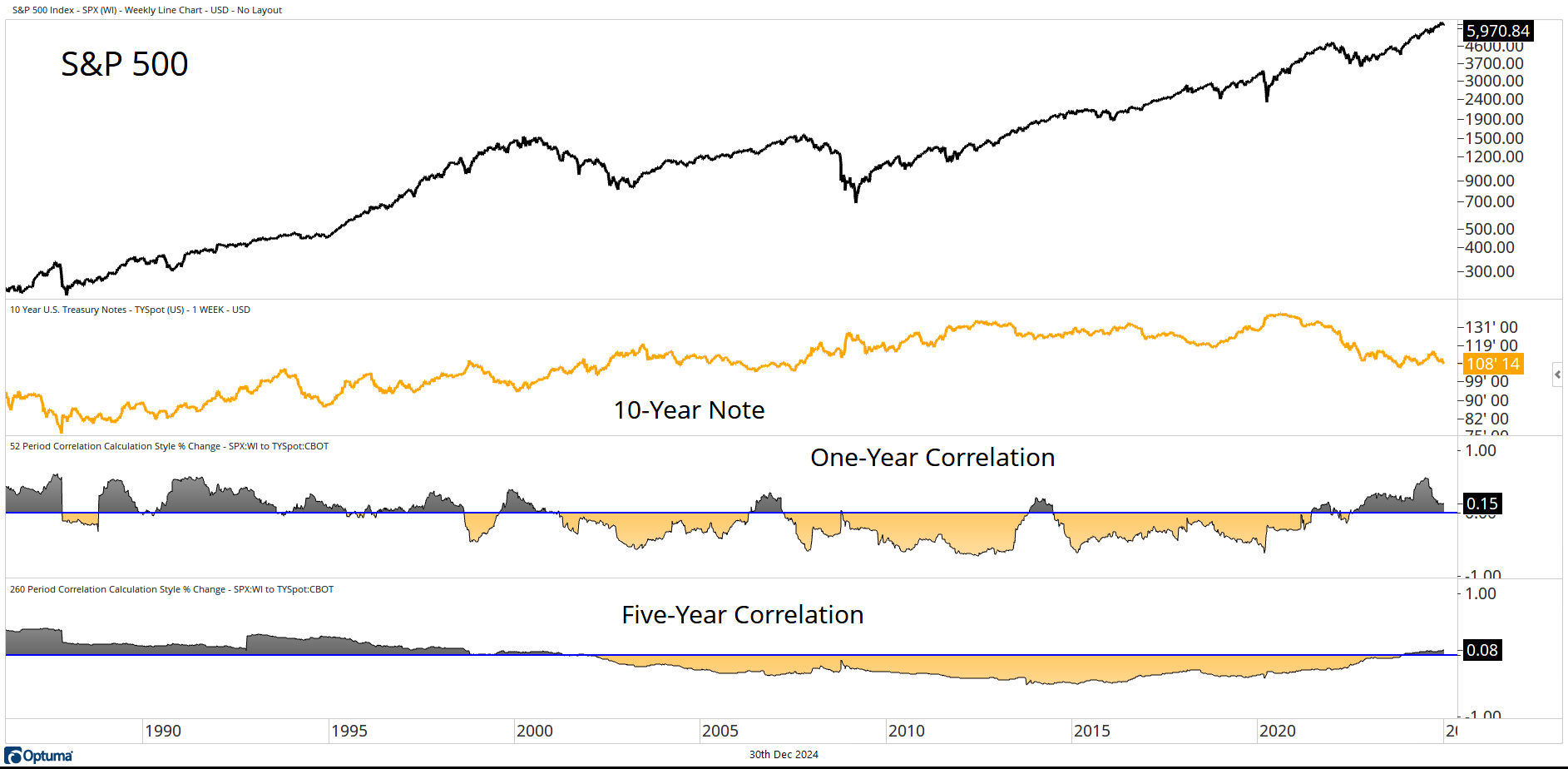
Task: Click the orange 108' 14 price label
Action: pyautogui.click(x=1493, y=364)
